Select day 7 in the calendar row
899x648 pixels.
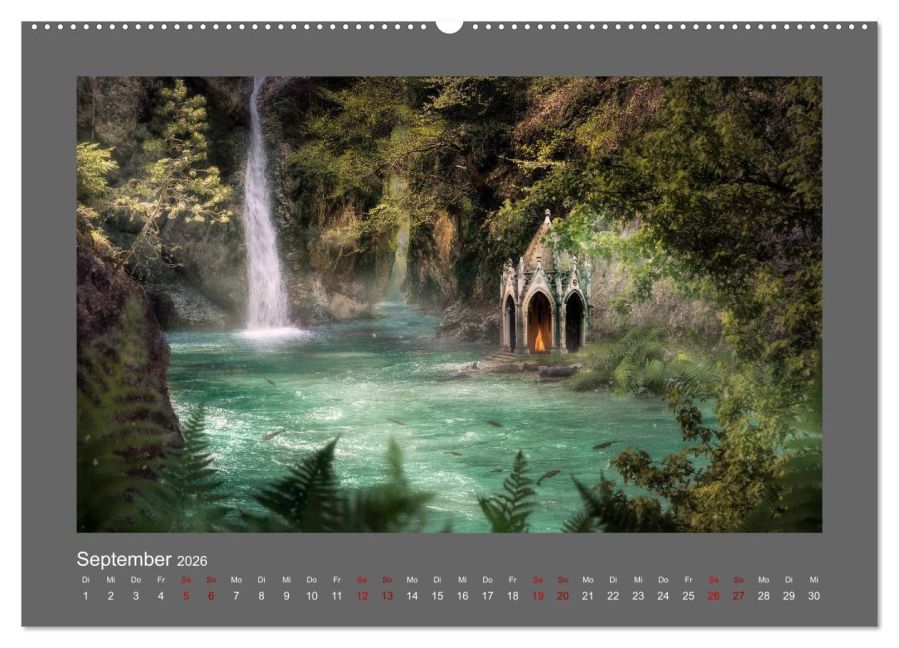pos(236,596)
